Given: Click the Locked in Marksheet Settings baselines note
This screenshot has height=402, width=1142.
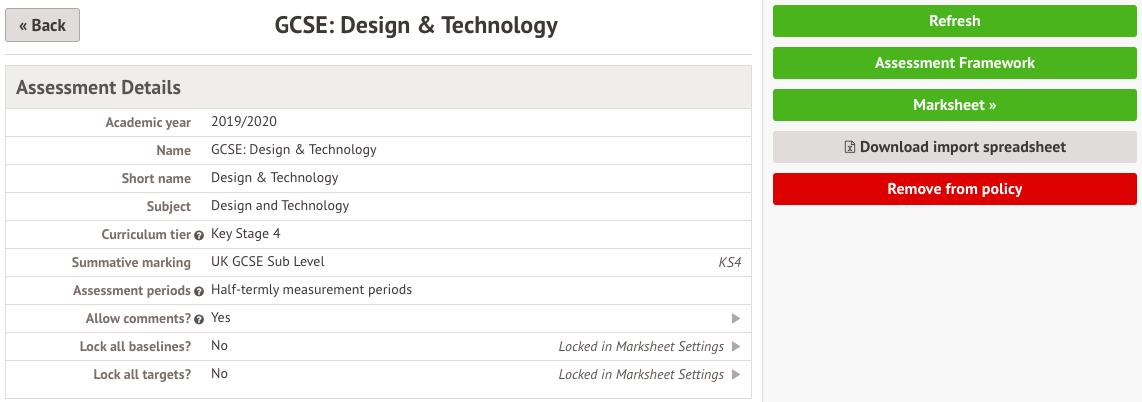Looking at the screenshot, I should tap(641, 346).
